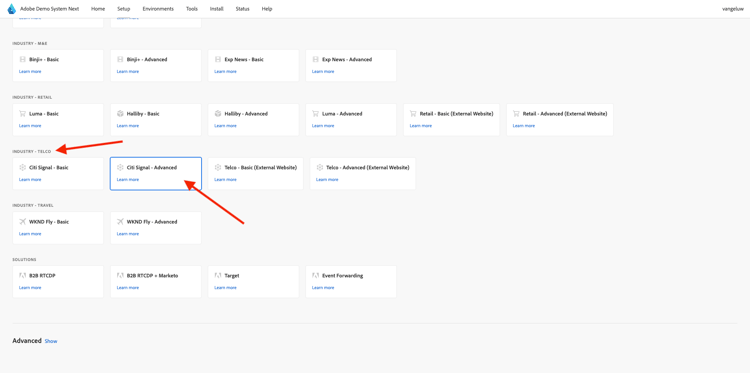The width and height of the screenshot is (750, 373).
Task: Select the WKND Fly - Advanced title
Action: tap(152, 222)
